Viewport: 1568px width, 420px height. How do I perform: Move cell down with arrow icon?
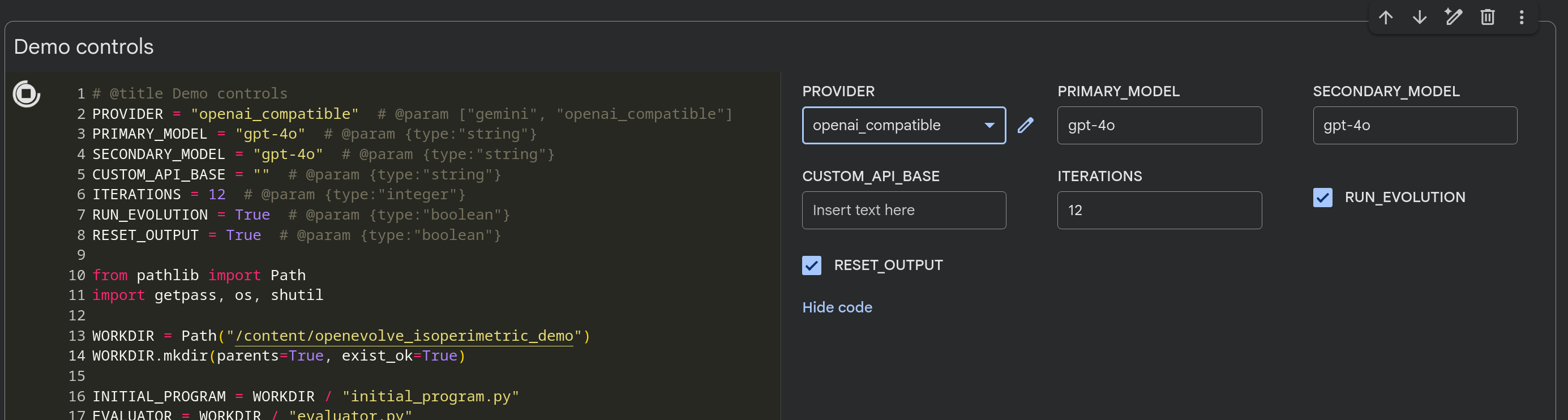pyautogui.click(x=1420, y=18)
